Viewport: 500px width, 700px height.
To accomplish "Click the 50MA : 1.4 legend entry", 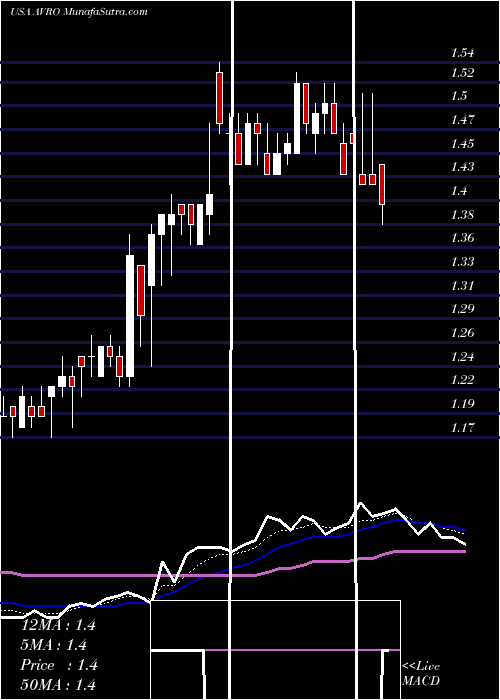I will [58, 685].
